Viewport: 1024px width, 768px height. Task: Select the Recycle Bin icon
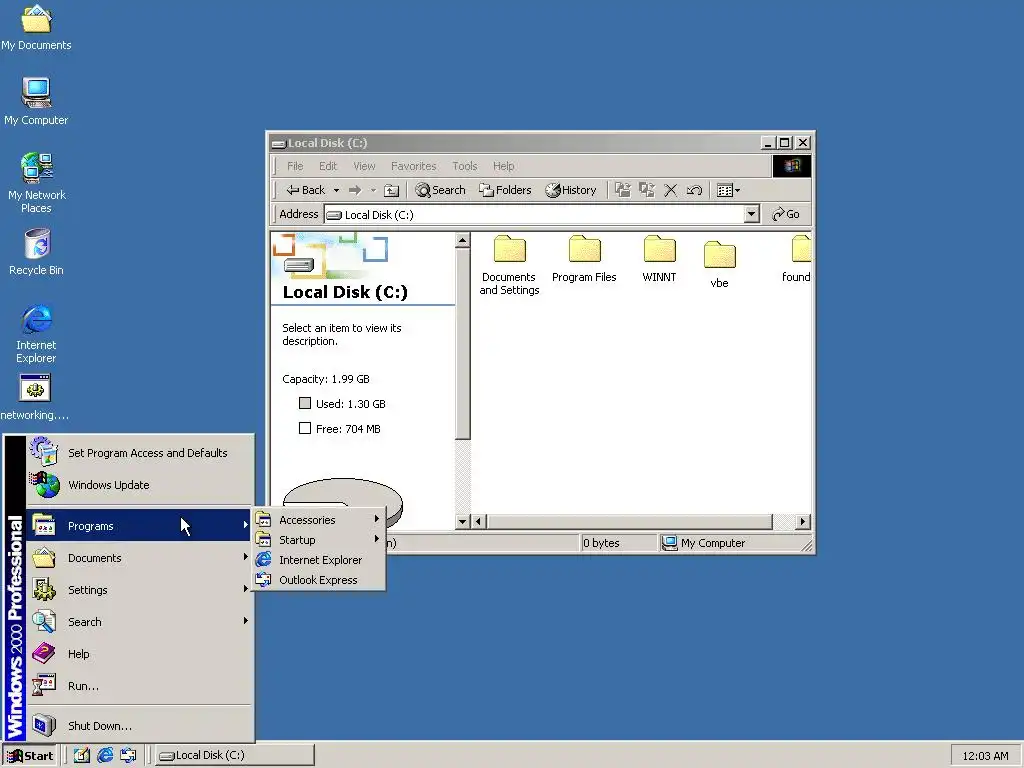click(x=36, y=252)
